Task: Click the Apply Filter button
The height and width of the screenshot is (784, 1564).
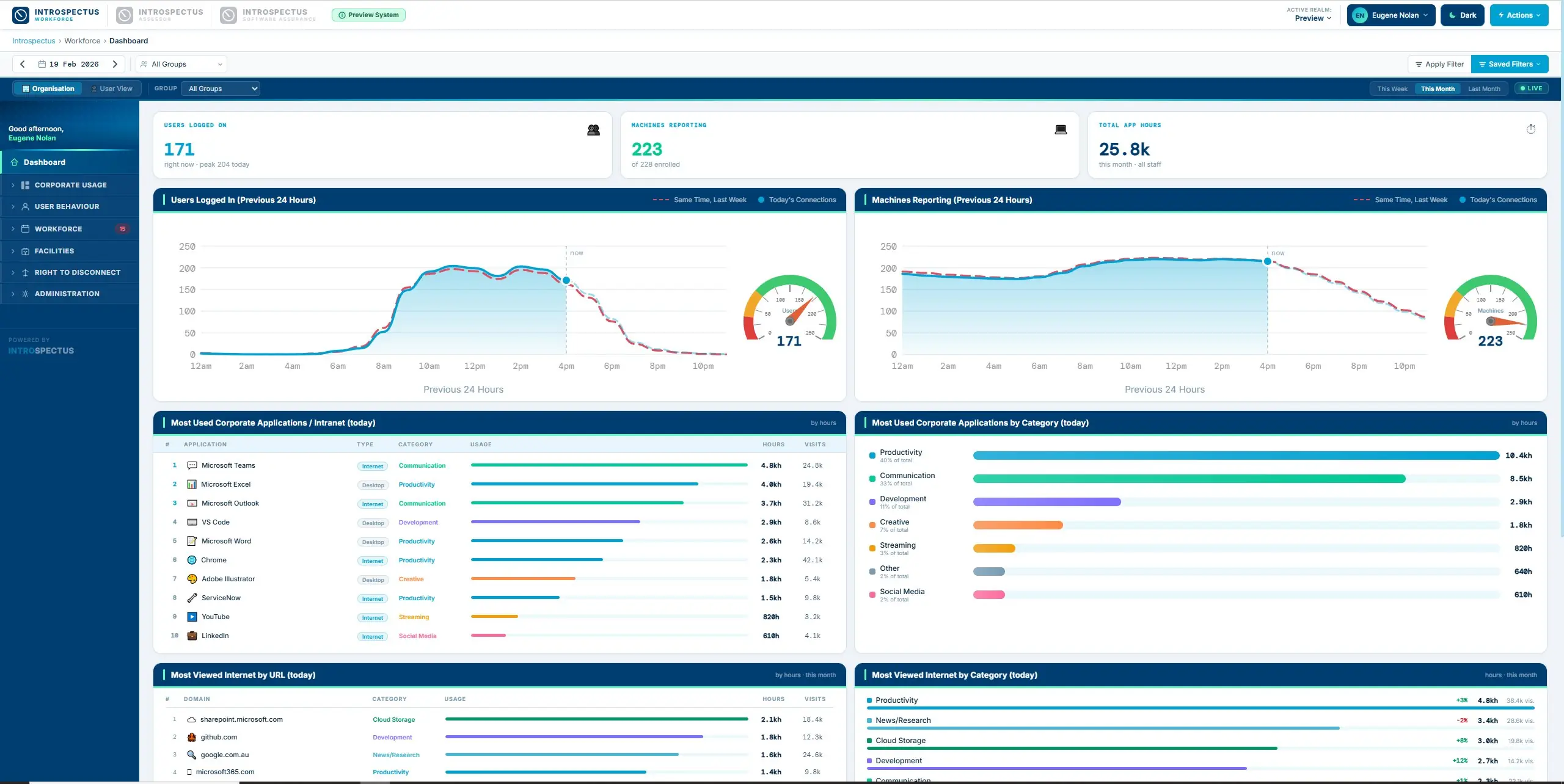Action: pyautogui.click(x=1439, y=64)
